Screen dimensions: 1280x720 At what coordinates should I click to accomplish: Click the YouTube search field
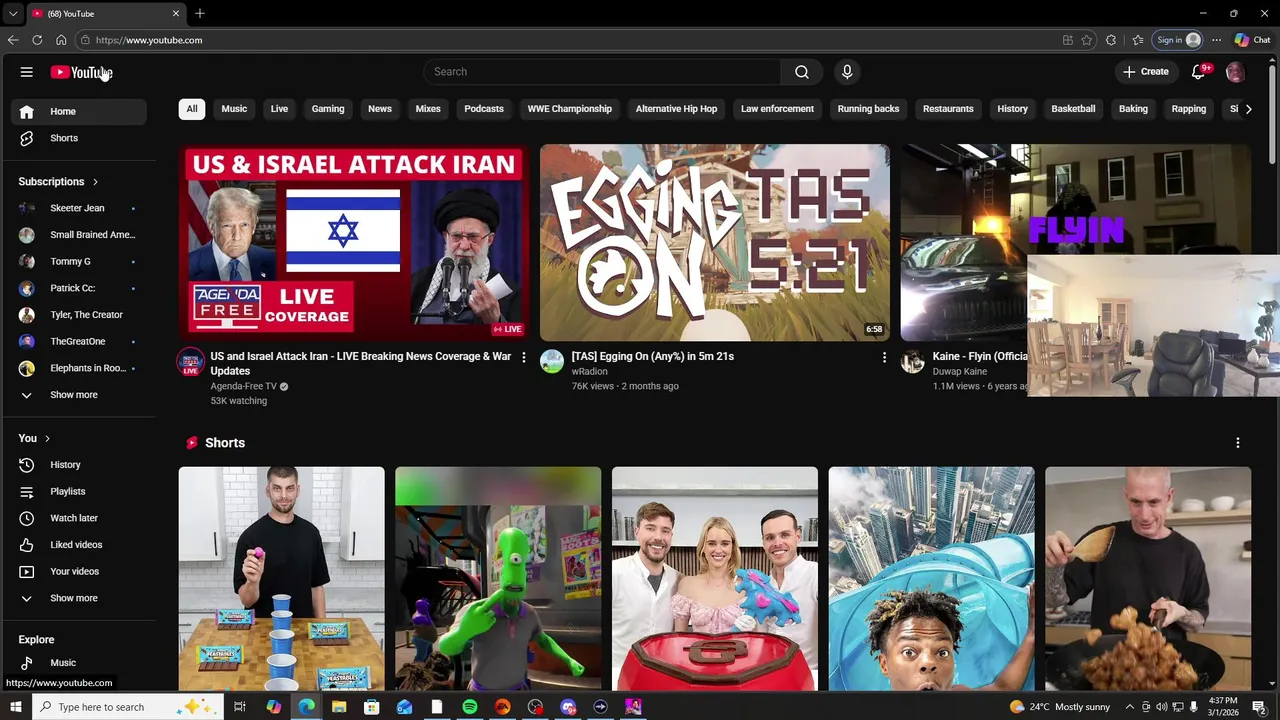point(602,72)
